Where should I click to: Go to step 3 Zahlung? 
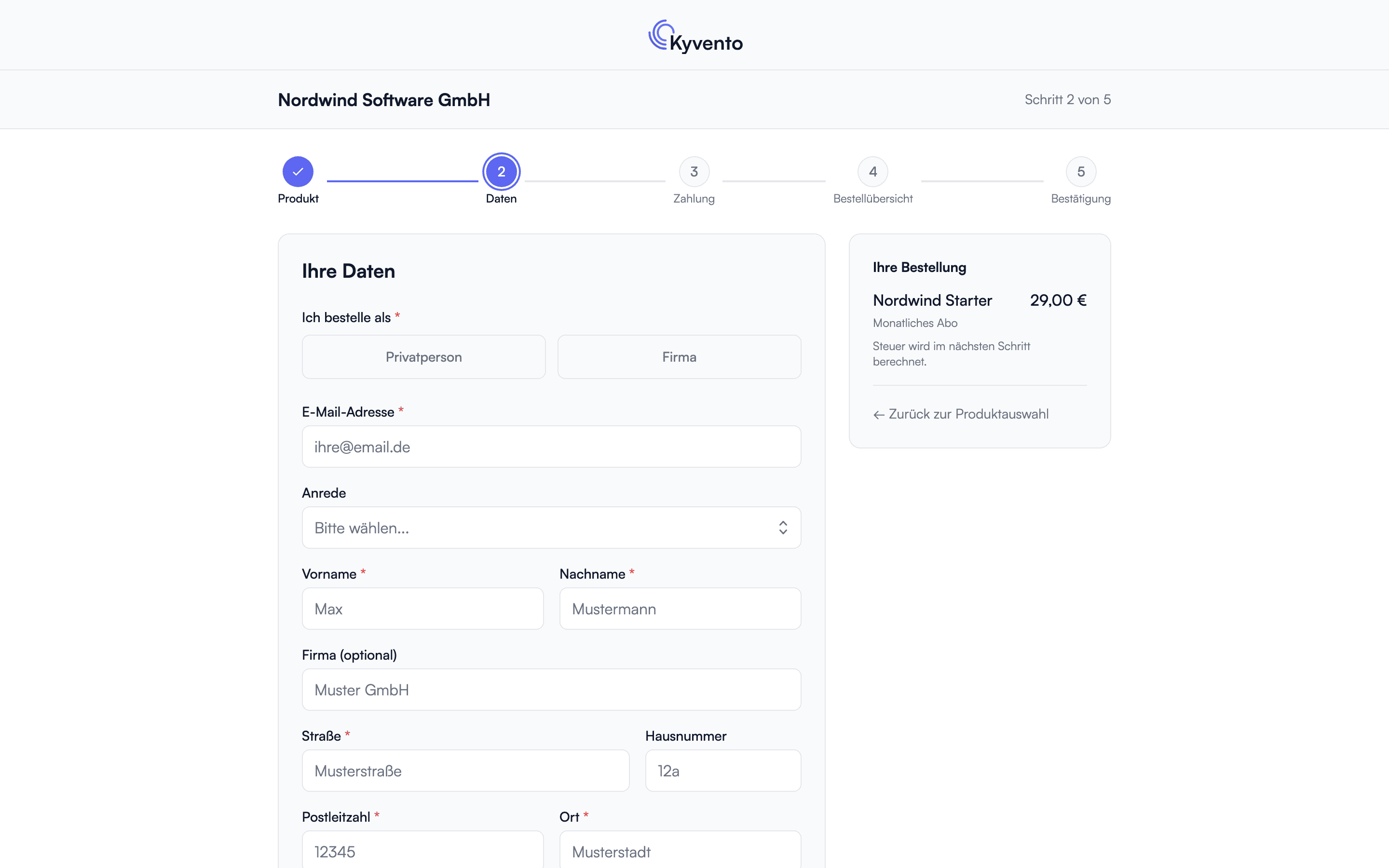point(694,172)
